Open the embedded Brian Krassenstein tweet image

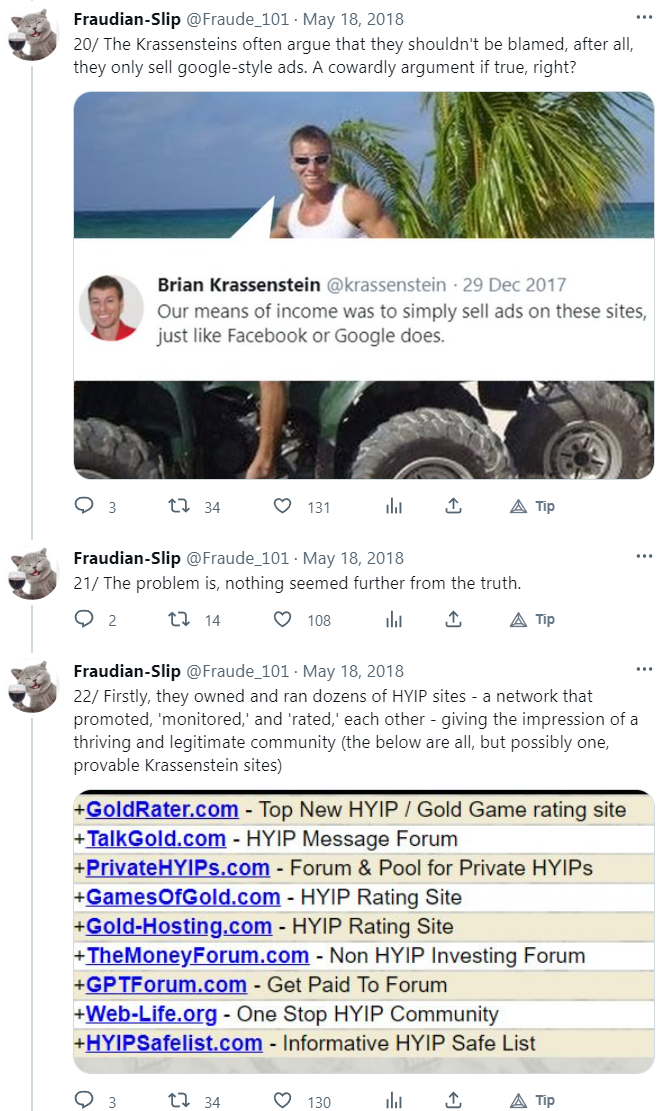point(364,285)
